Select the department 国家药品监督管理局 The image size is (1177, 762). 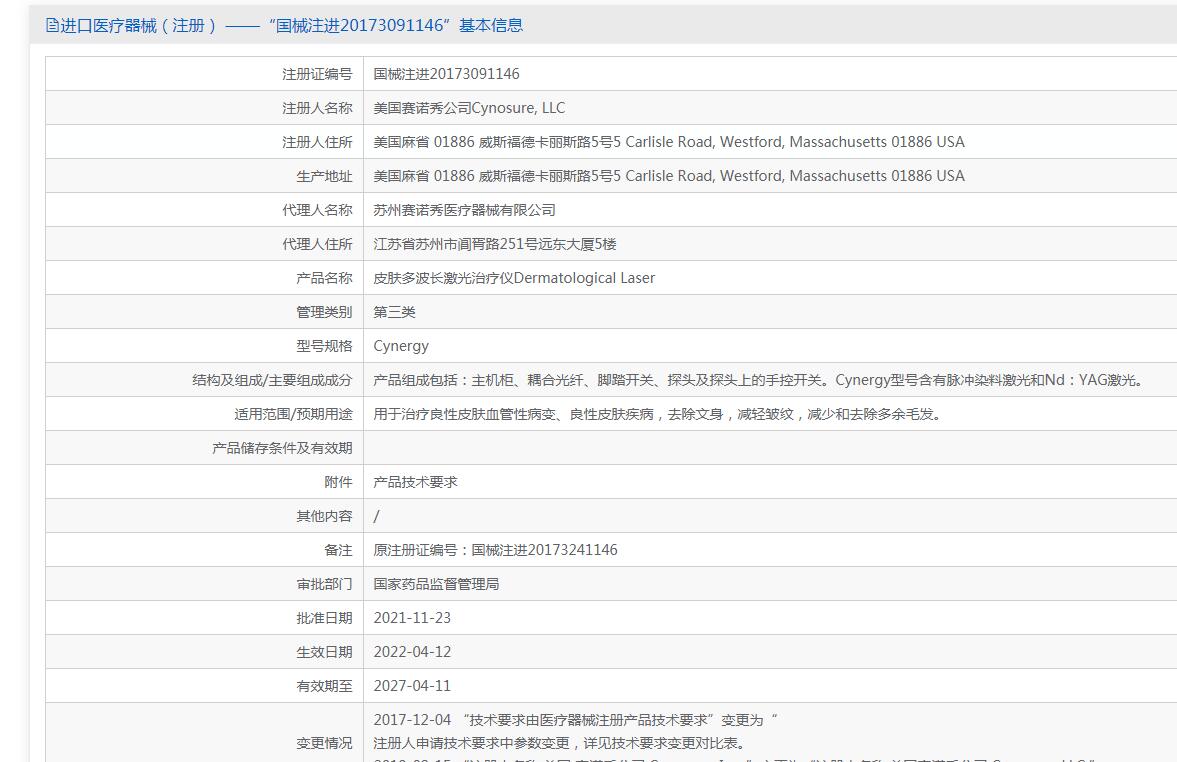coord(436,584)
